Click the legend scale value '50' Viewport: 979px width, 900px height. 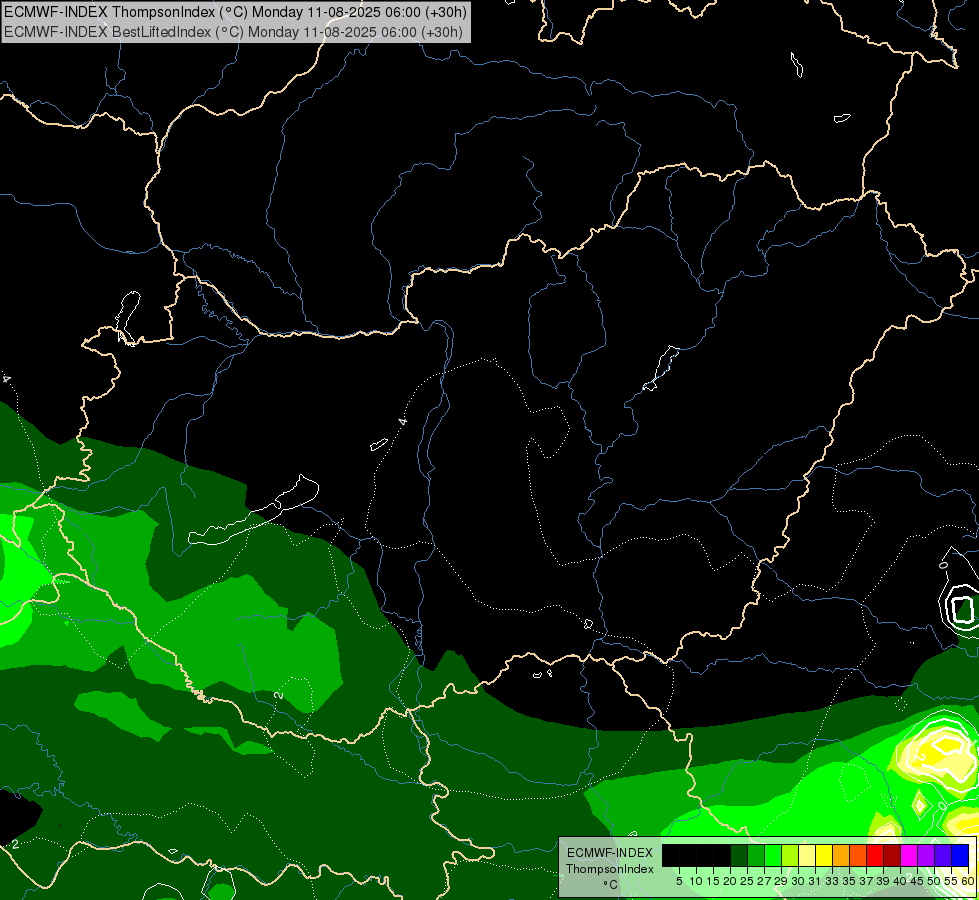point(935,881)
